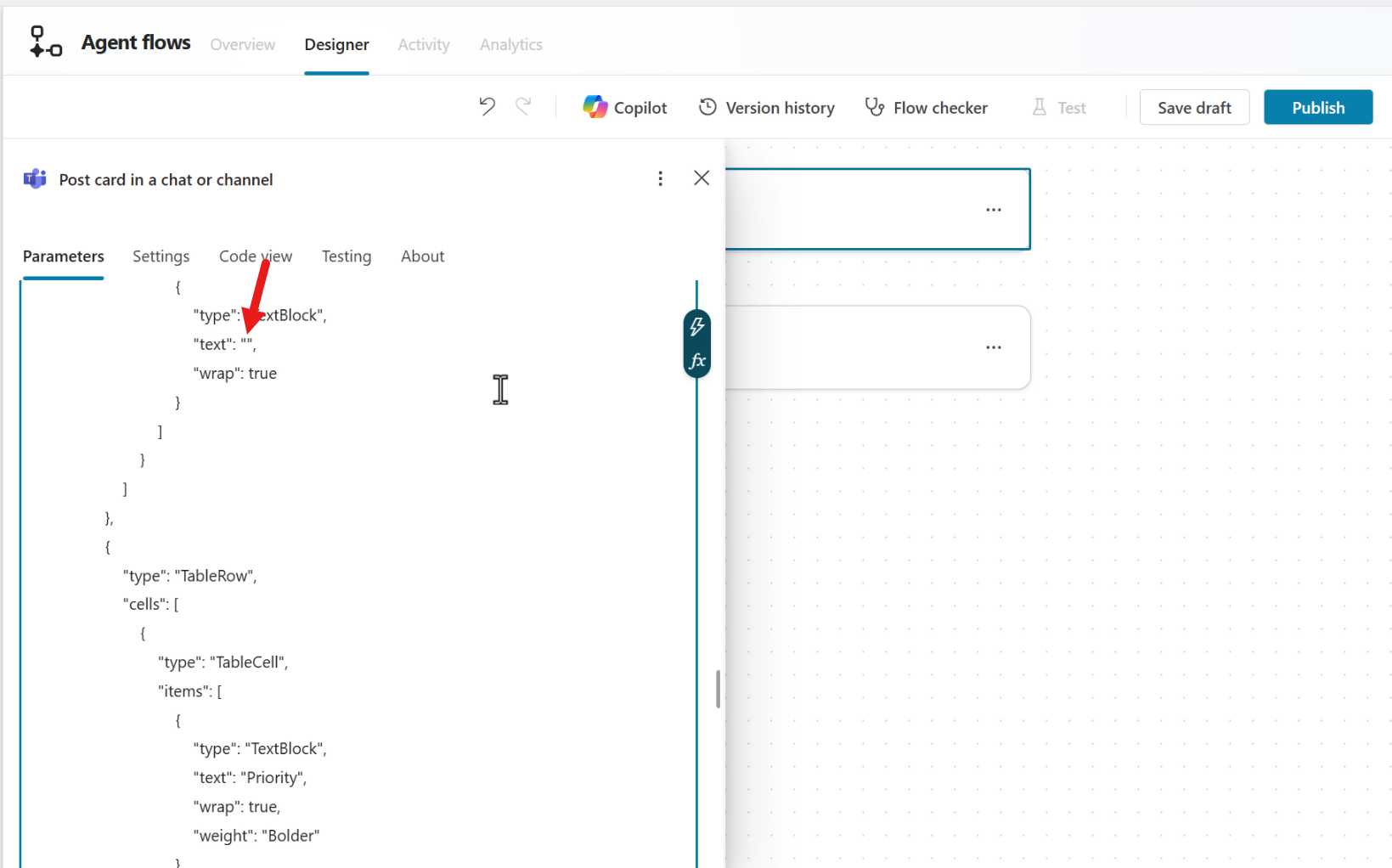The width and height of the screenshot is (1392, 868).
Task: Click the Teams icon beside action title
Action: 35,179
